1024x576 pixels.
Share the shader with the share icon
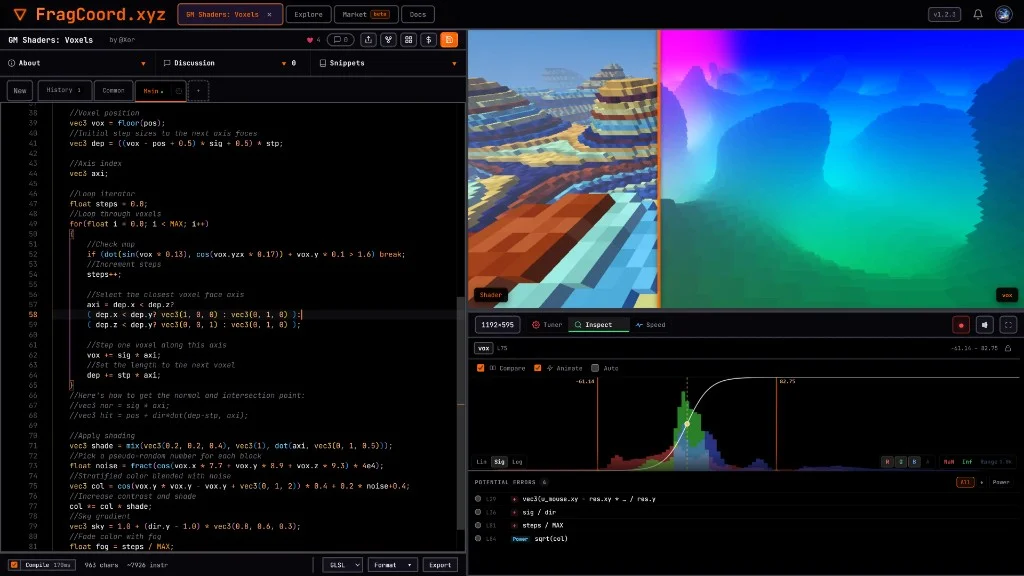tap(368, 40)
